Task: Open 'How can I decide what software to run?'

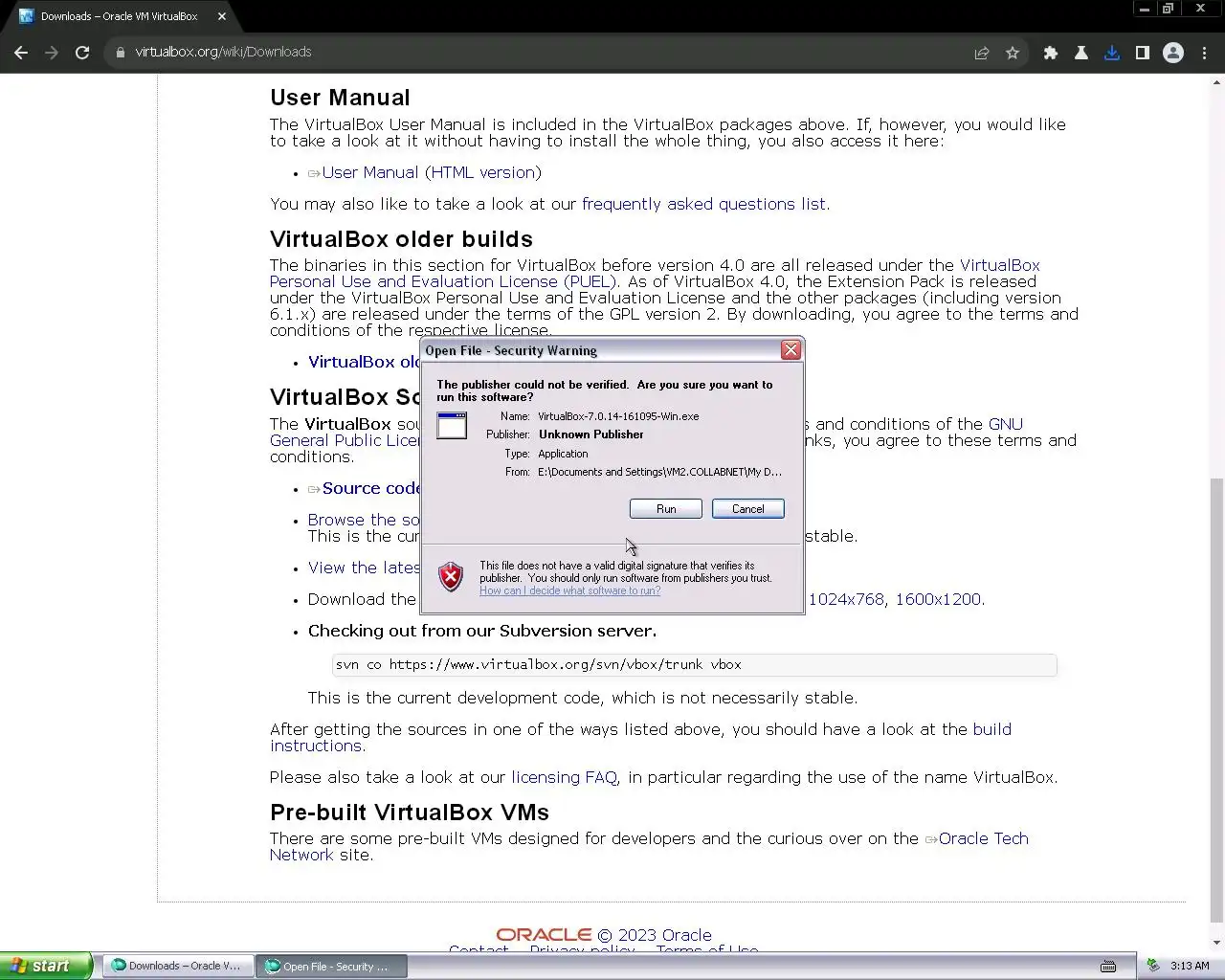Action: (x=569, y=590)
